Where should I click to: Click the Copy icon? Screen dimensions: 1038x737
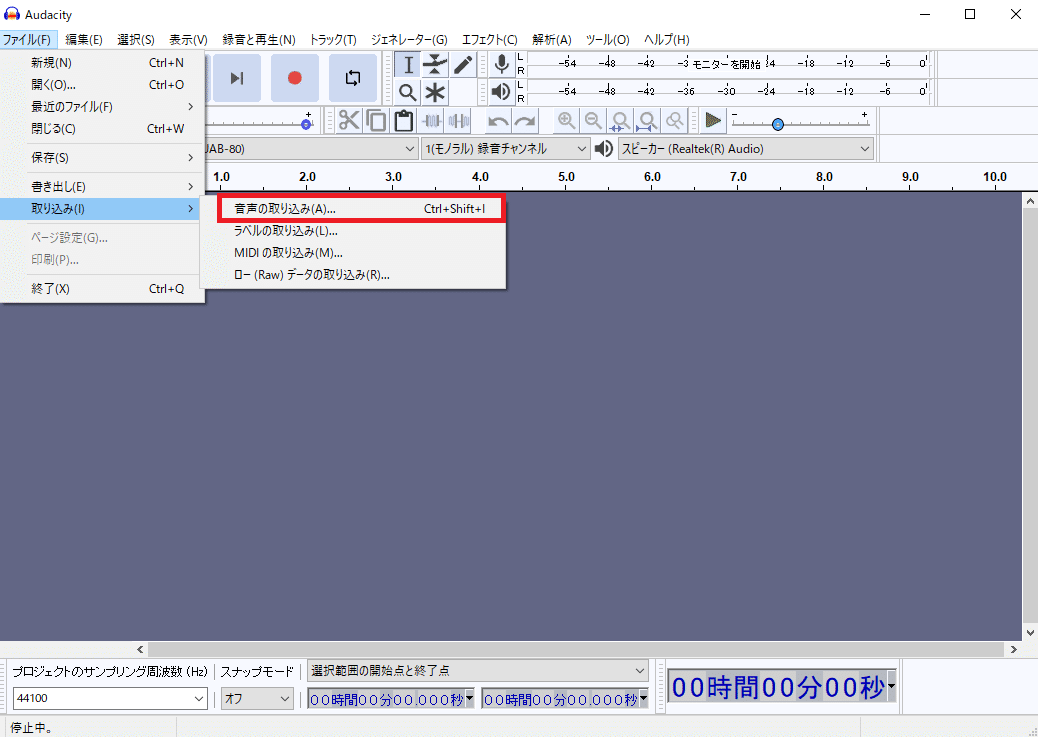(376, 121)
